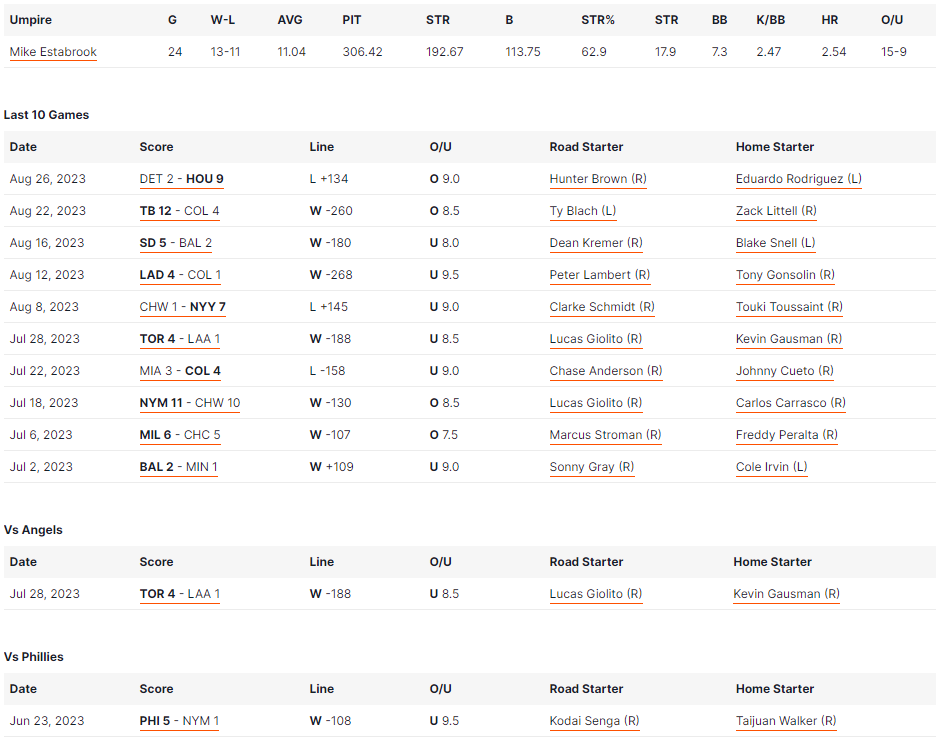Select the 192.67 strikes value
The width and height of the screenshot is (940, 737).
(445, 52)
